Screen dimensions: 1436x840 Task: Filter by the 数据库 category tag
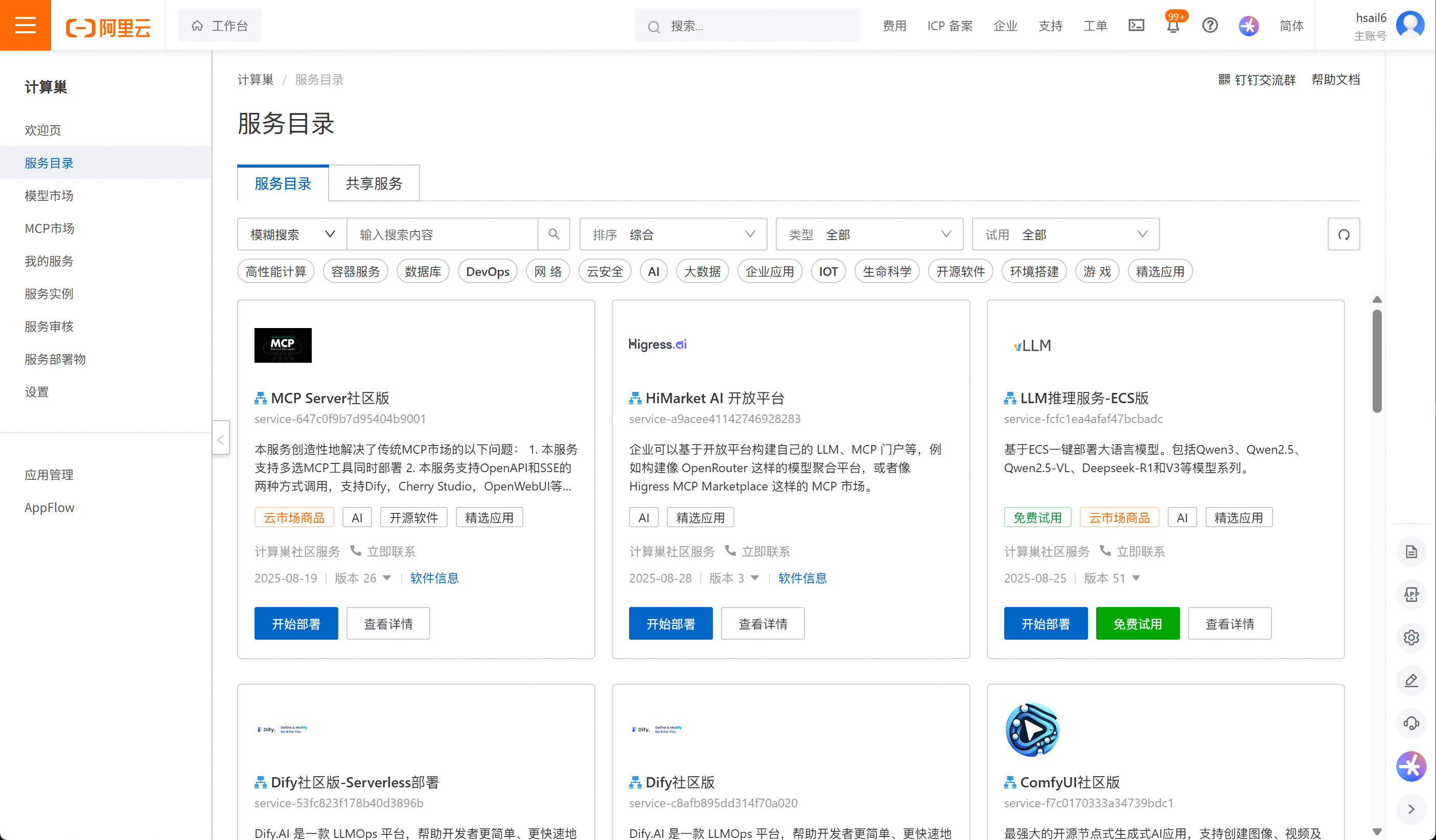coord(423,271)
